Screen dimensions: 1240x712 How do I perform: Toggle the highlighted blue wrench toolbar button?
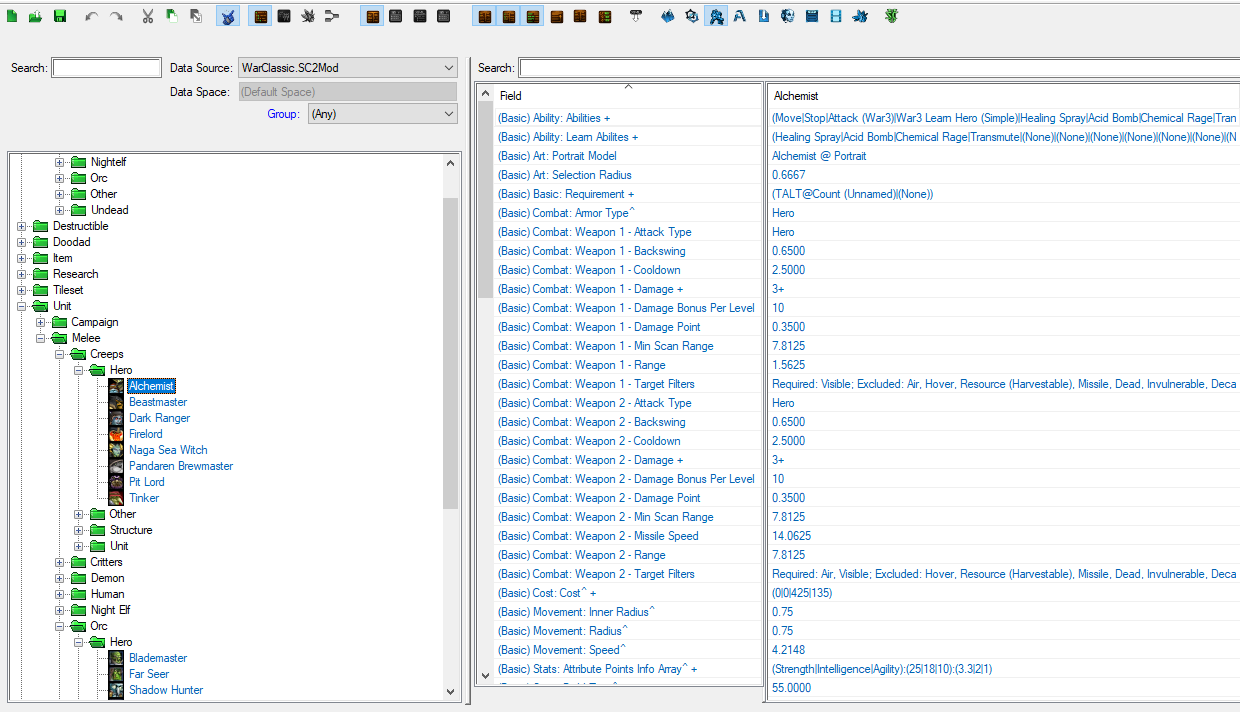click(x=227, y=17)
